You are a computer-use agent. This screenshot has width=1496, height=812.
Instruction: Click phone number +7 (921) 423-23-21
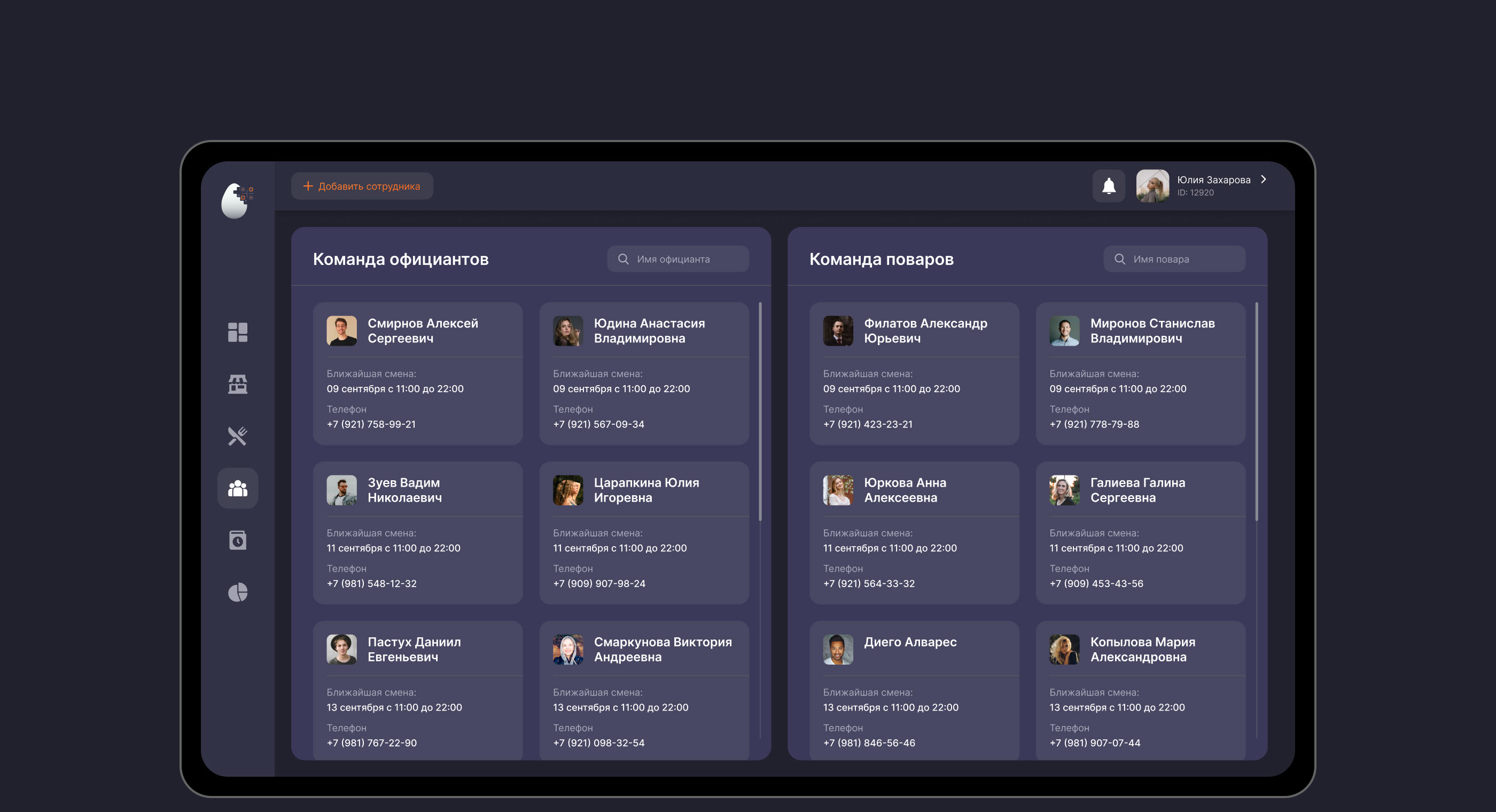click(x=868, y=425)
